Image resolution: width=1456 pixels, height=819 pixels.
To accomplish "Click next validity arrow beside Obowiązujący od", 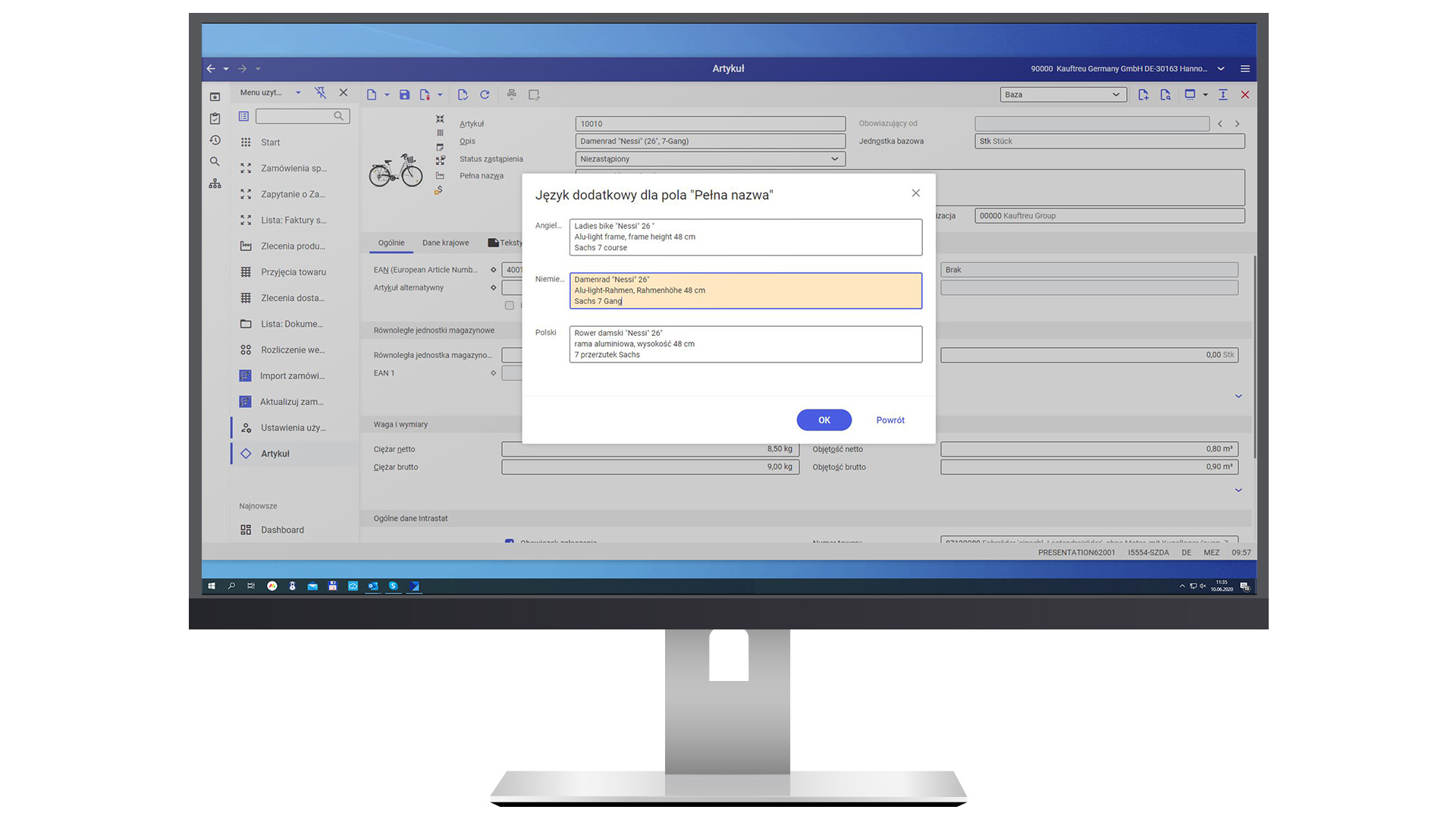I will (x=1237, y=124).
